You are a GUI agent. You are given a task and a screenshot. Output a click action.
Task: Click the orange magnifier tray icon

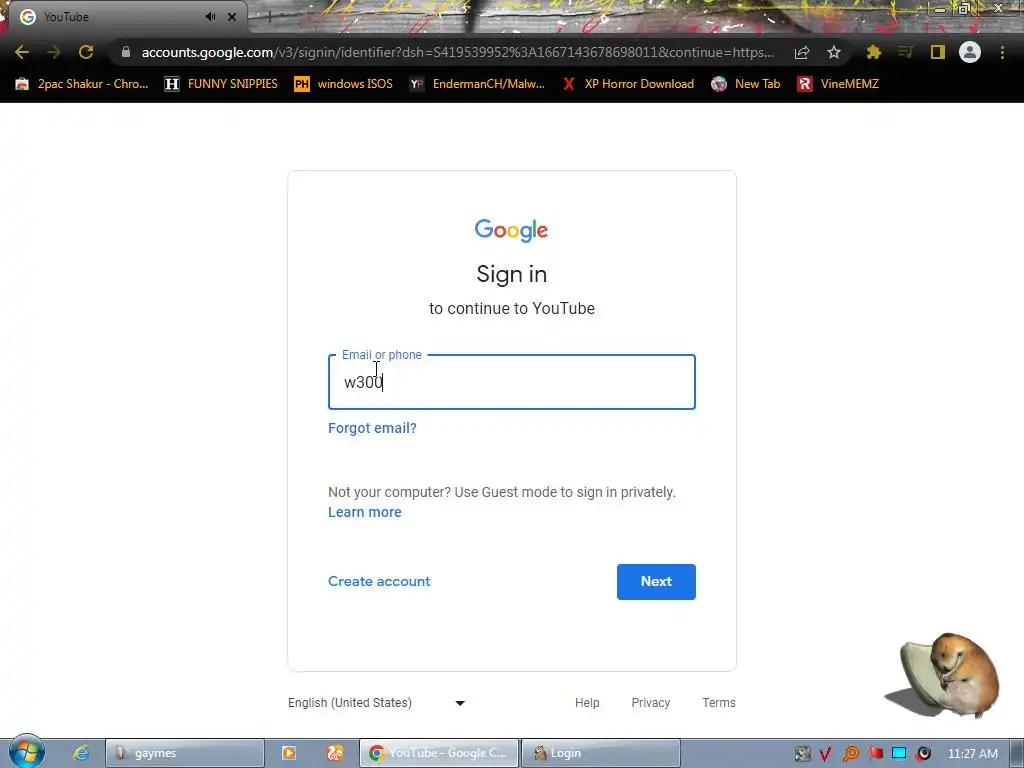tap(850, 754)
